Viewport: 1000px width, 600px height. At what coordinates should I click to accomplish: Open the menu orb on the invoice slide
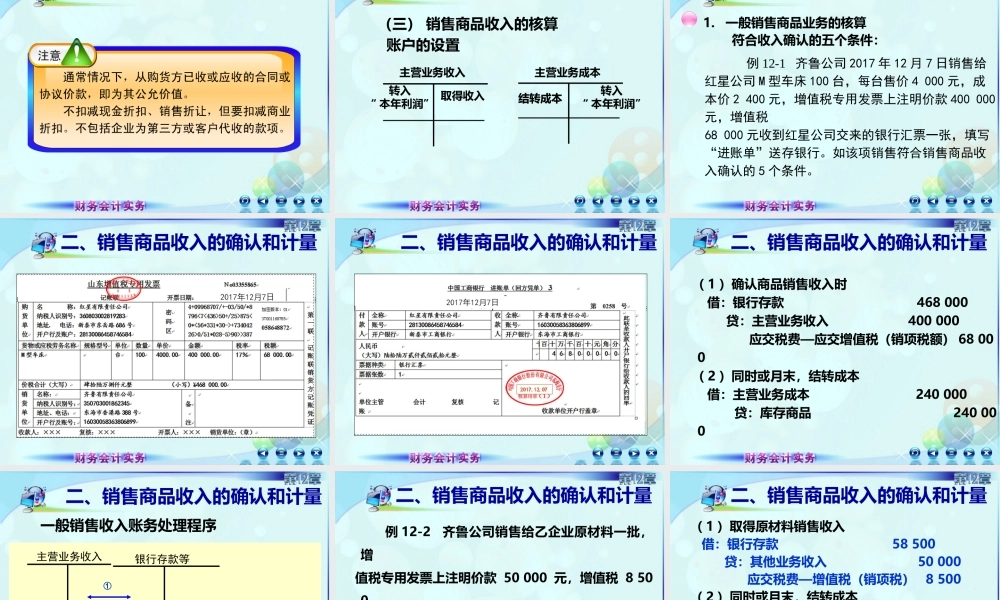280,453
